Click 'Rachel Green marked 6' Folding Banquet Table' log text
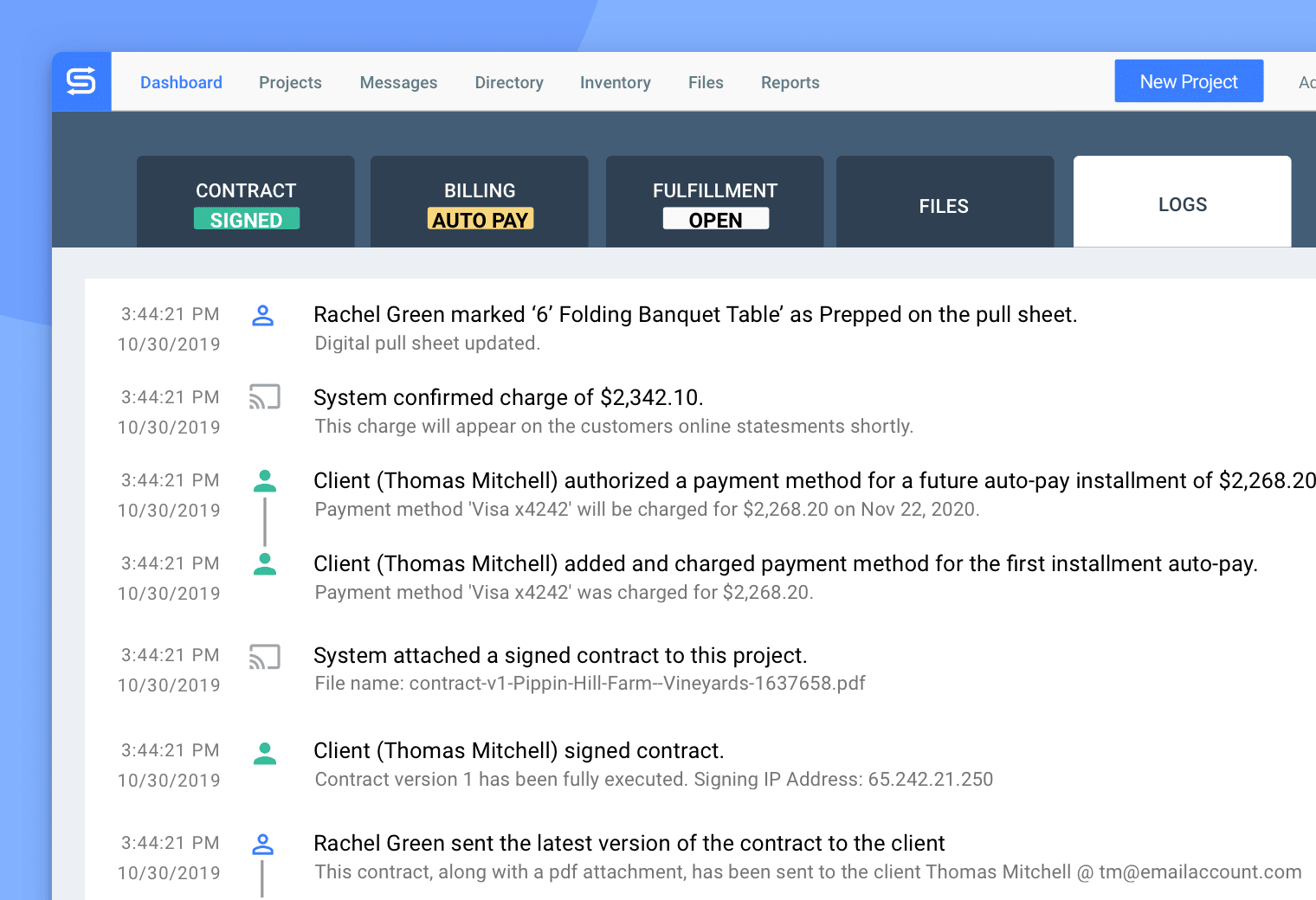This screenshot has width=1316, height=900. [695, 315]
